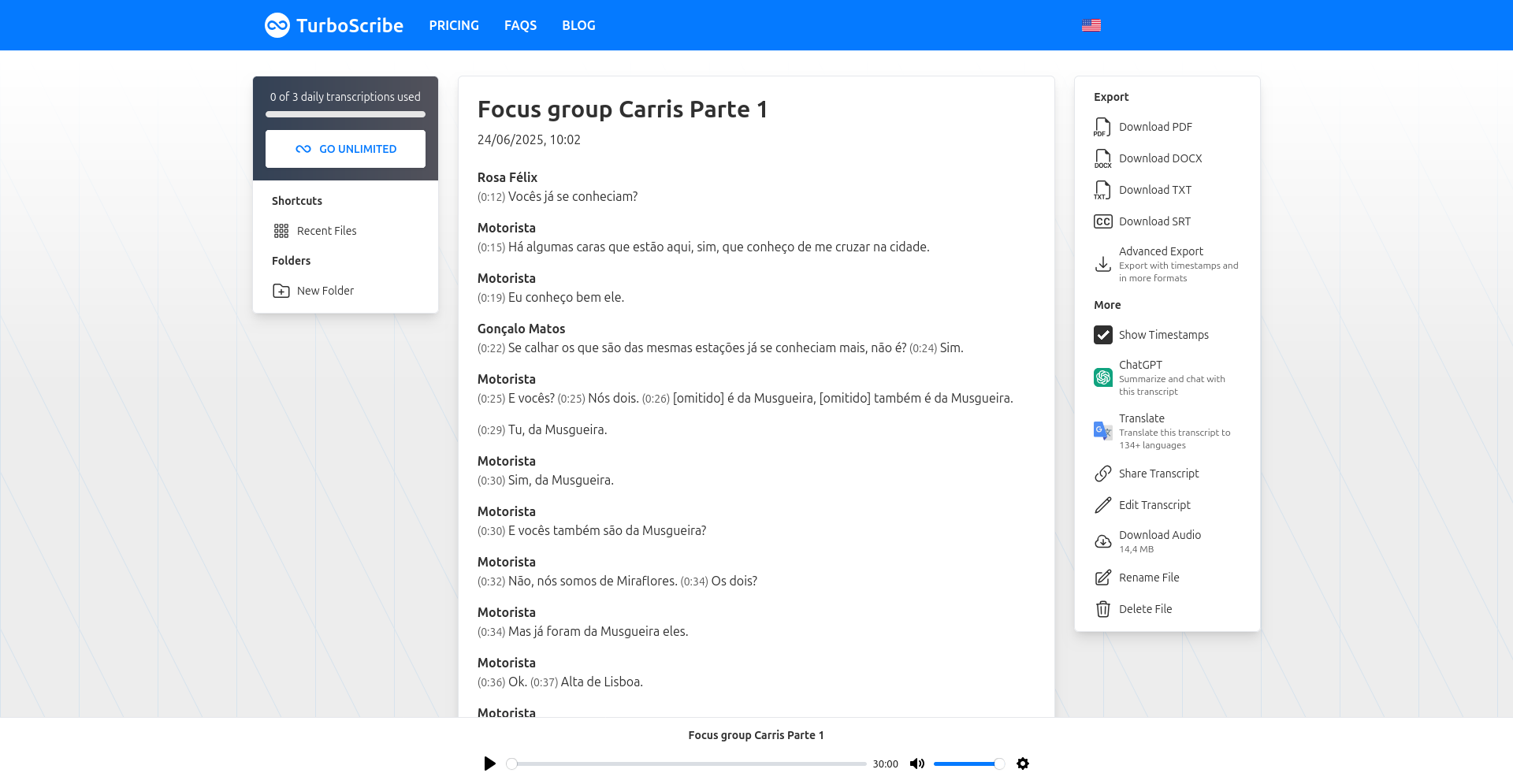Image resolution: width=1513 pixels, height=784 pixels.
Task: Open the language selector flag
Action: (1091, 25)
